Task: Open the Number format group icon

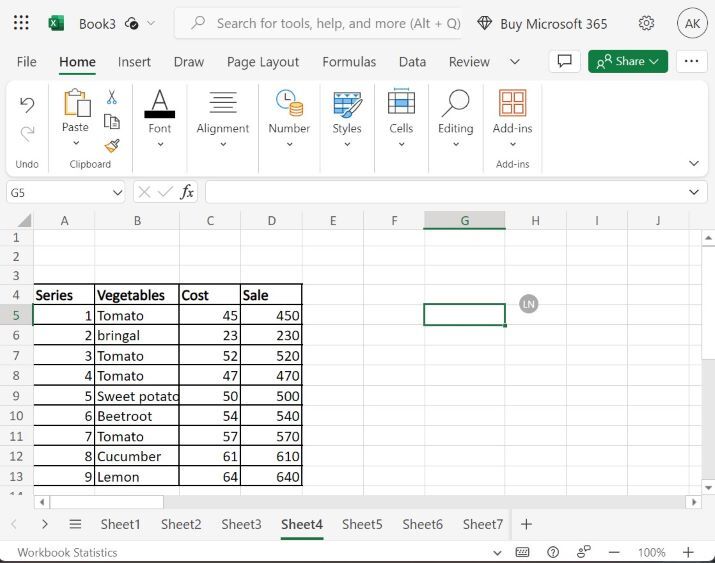Action: [290, 103]
